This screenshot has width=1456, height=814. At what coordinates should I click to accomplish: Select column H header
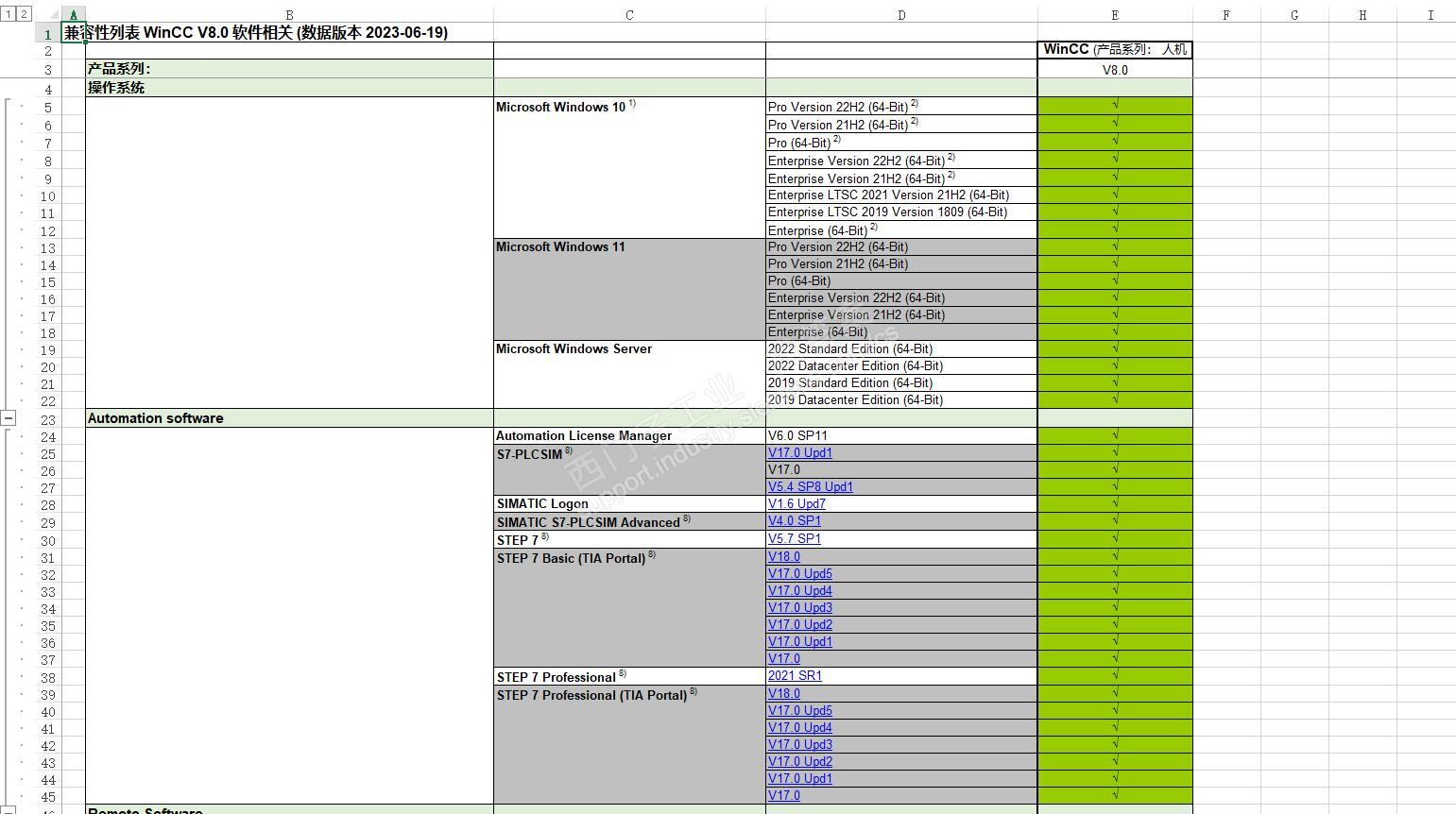tap(1362, 14)
